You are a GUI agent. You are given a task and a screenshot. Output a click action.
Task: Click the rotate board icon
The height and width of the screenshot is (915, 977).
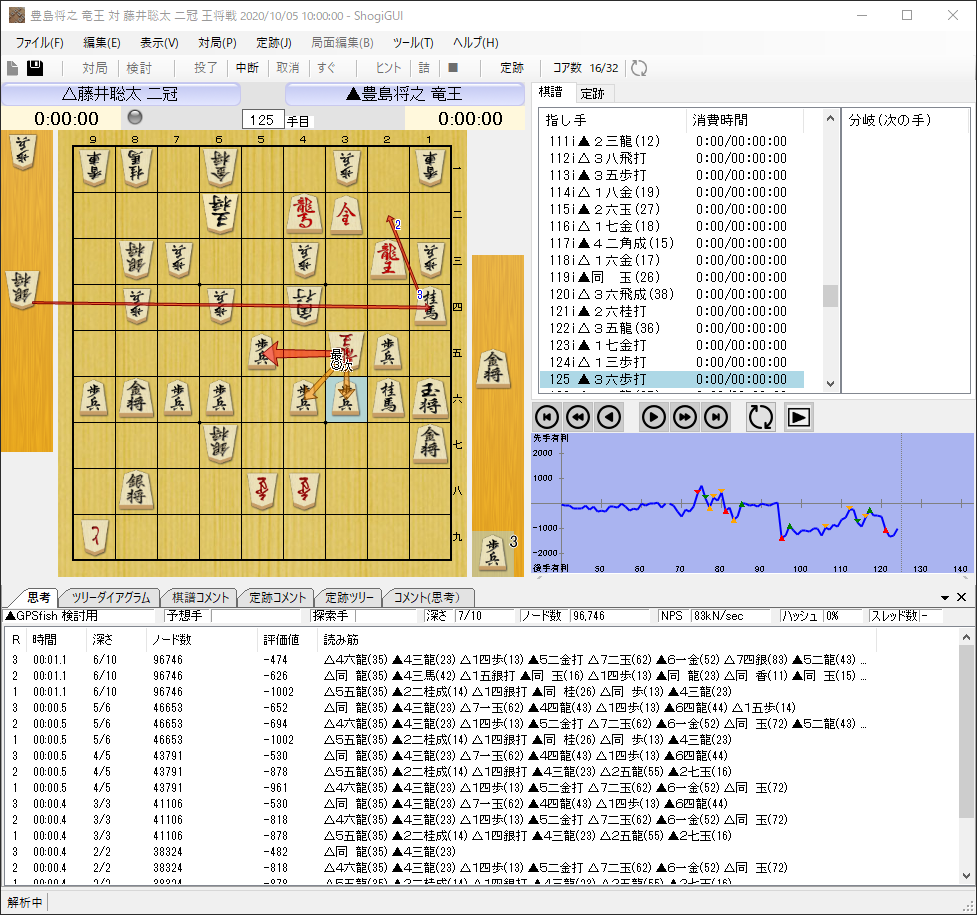[x=760, y=417]
